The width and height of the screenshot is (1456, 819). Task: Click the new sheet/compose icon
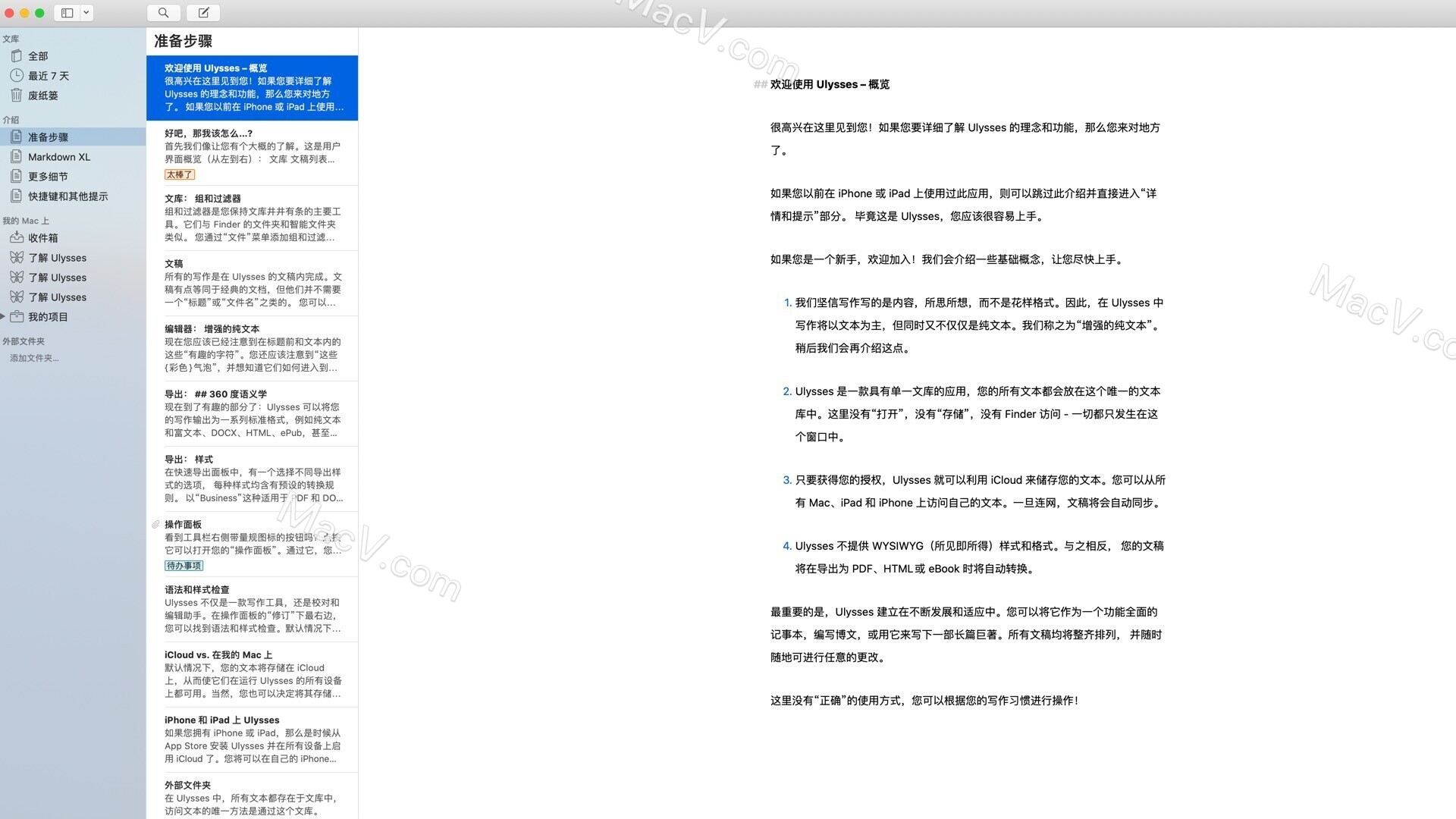[x=203, y=12]
